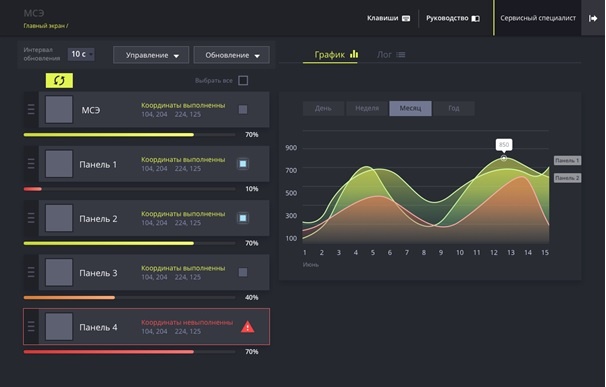Viewport: 606px width, 387px height.
Task: Uncheck the Панель 1 checkbox
Action: (x=243, y=164)
